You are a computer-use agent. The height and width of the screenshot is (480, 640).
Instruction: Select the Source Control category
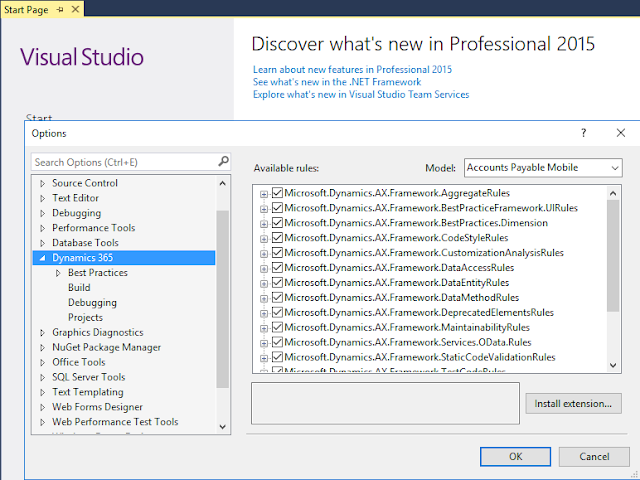tap(85, 183)
